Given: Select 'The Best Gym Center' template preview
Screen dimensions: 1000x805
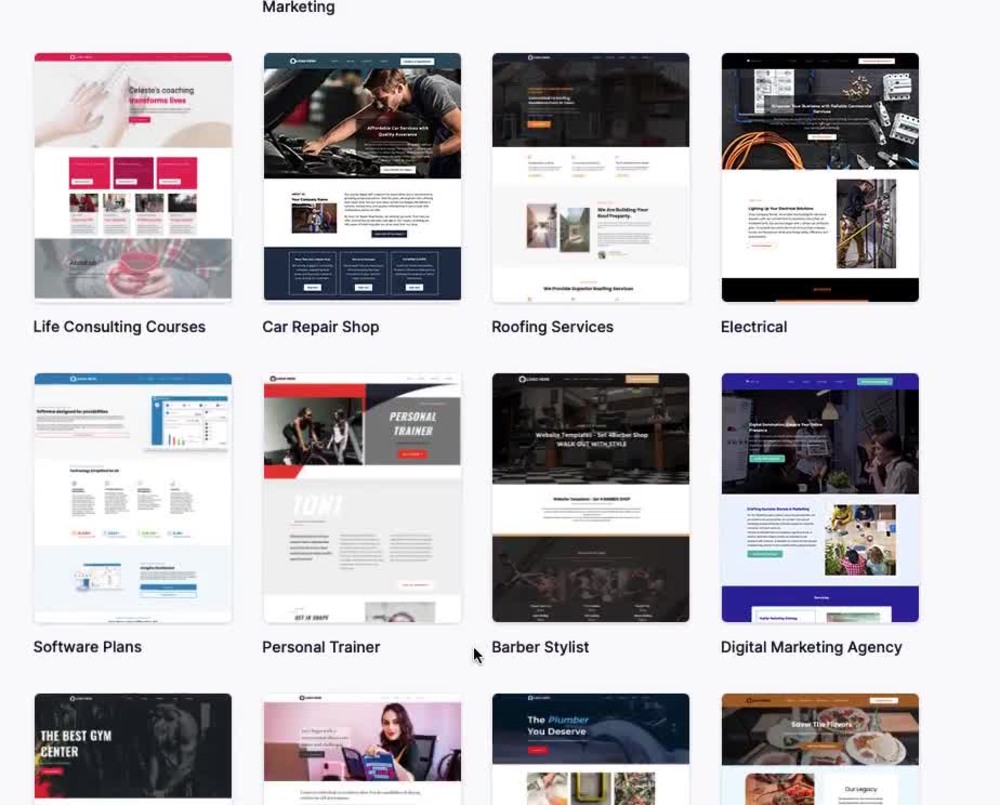Looking at the screenshot, I should (x=133, y=749).
